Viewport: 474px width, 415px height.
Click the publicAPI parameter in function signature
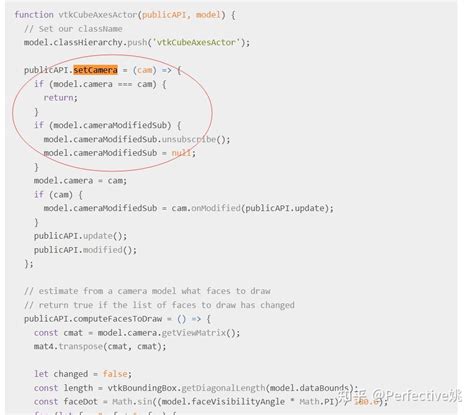[x=164, y=15]
